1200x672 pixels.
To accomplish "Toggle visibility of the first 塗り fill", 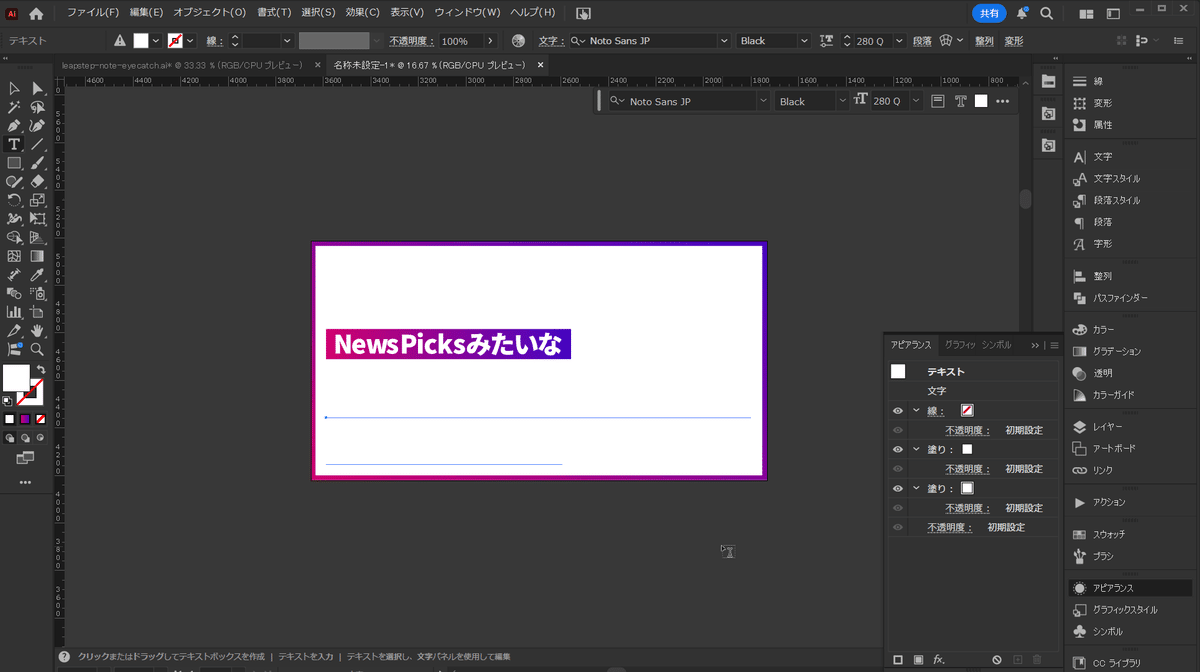I will 898,450.
